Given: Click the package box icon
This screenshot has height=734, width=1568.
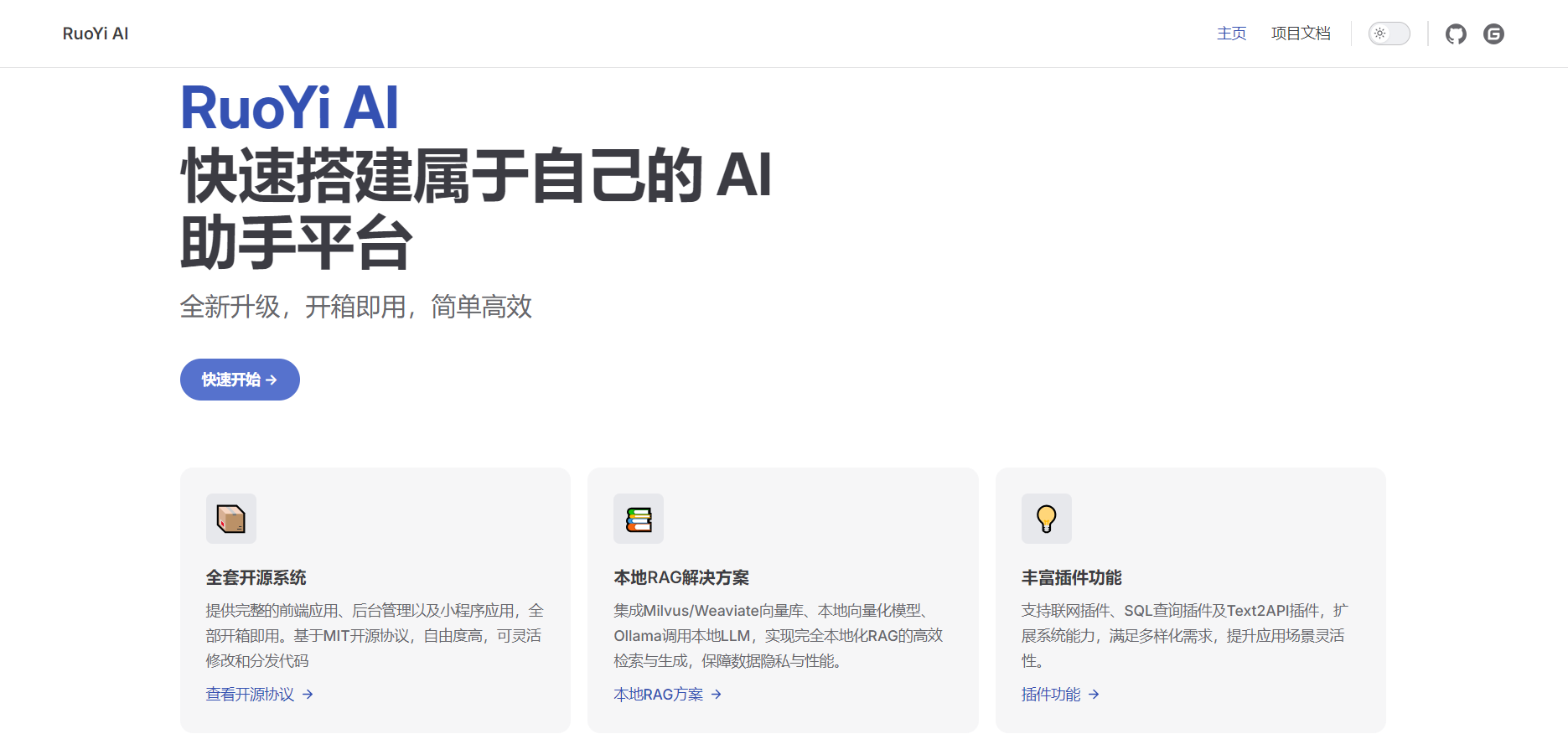Looking at the screenshot, I should (231, 519).
